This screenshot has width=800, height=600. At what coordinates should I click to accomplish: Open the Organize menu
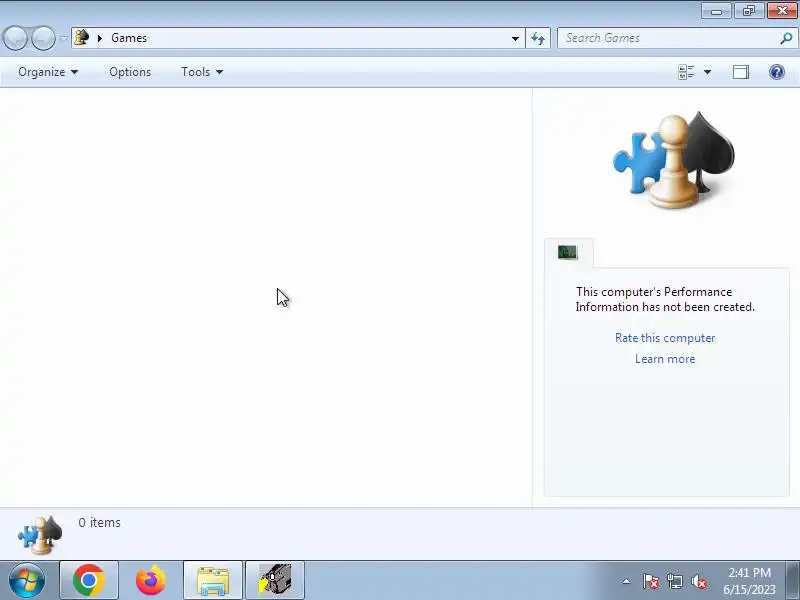tap(48, 72)
